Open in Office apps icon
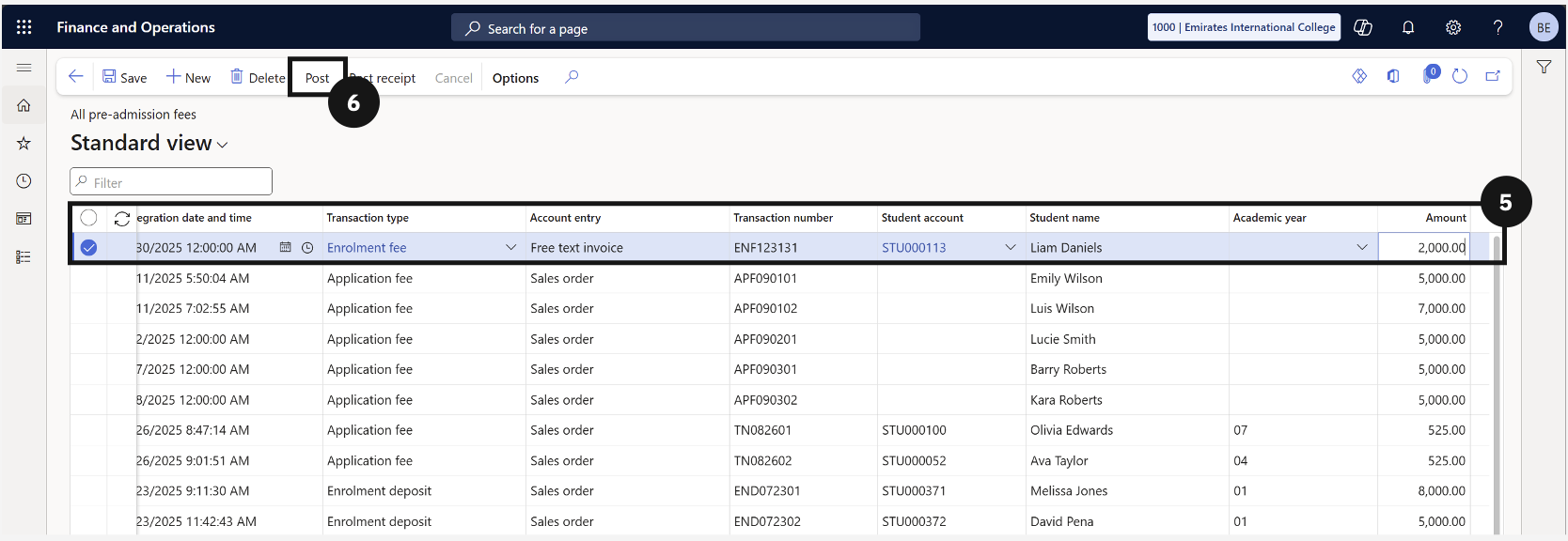The width and height of the screenshot is (1568, 541). point(1393,76)
